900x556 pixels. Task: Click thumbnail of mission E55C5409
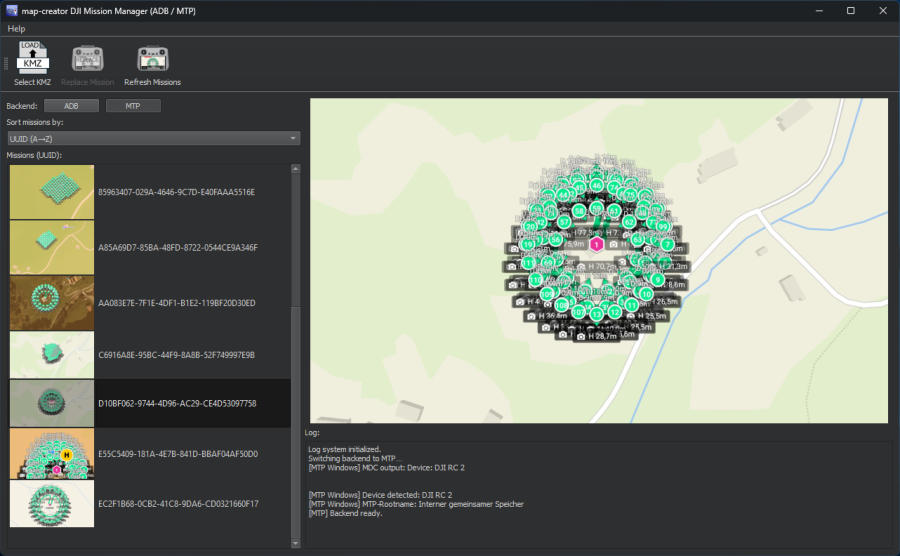[x=52, y=453]
